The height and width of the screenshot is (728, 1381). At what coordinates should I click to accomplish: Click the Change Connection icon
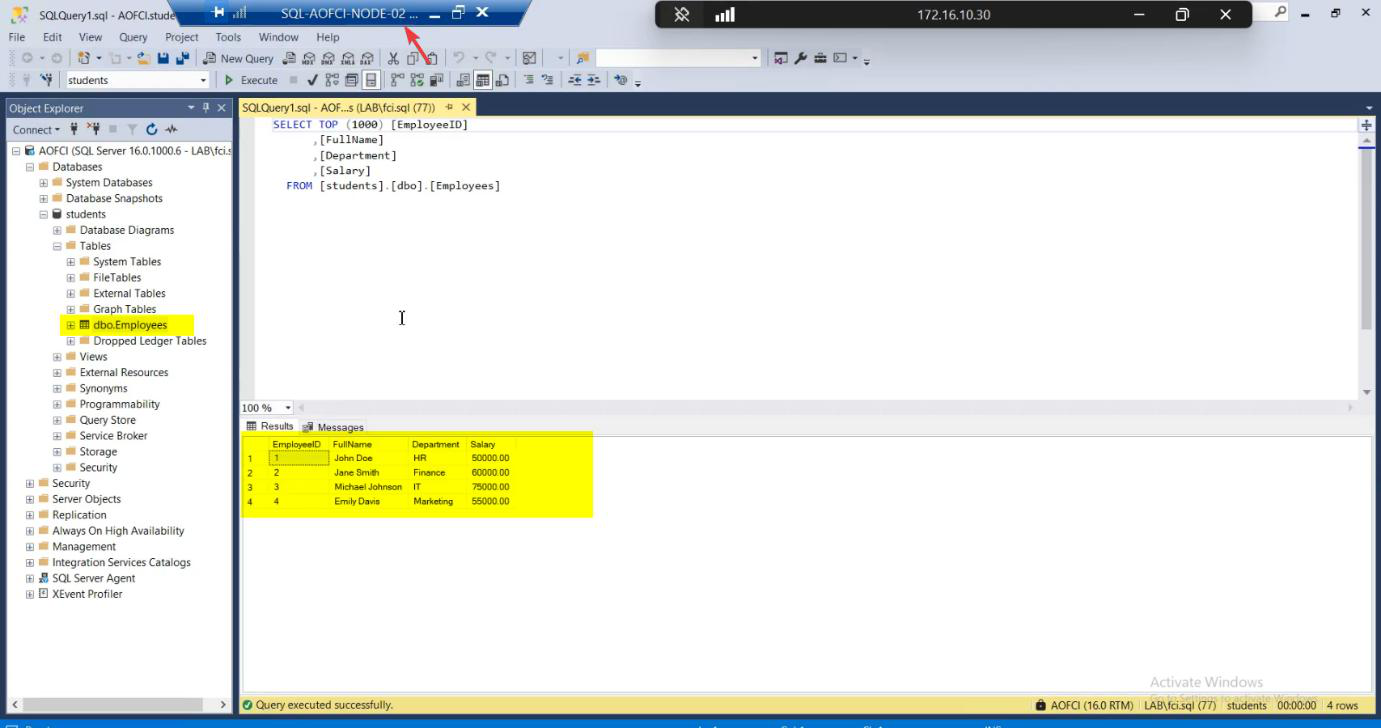46,80
